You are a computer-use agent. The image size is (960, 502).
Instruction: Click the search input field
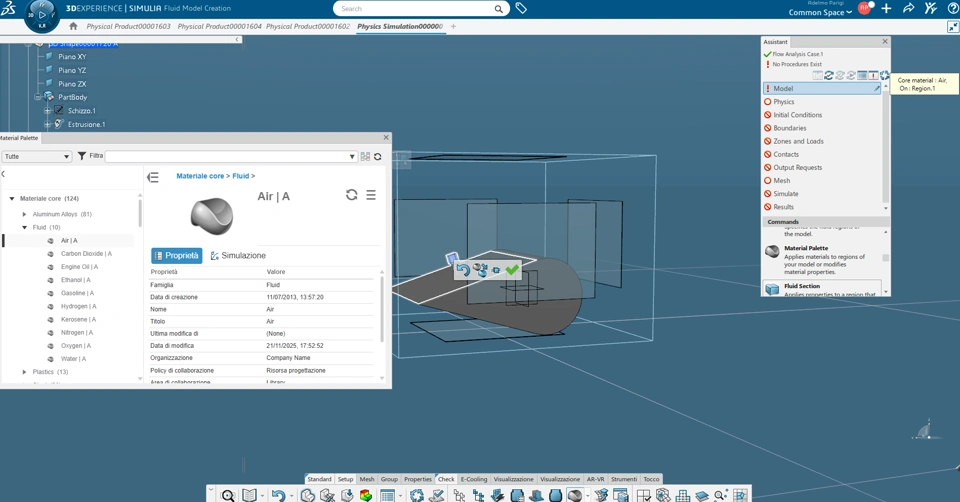(416, 9)
